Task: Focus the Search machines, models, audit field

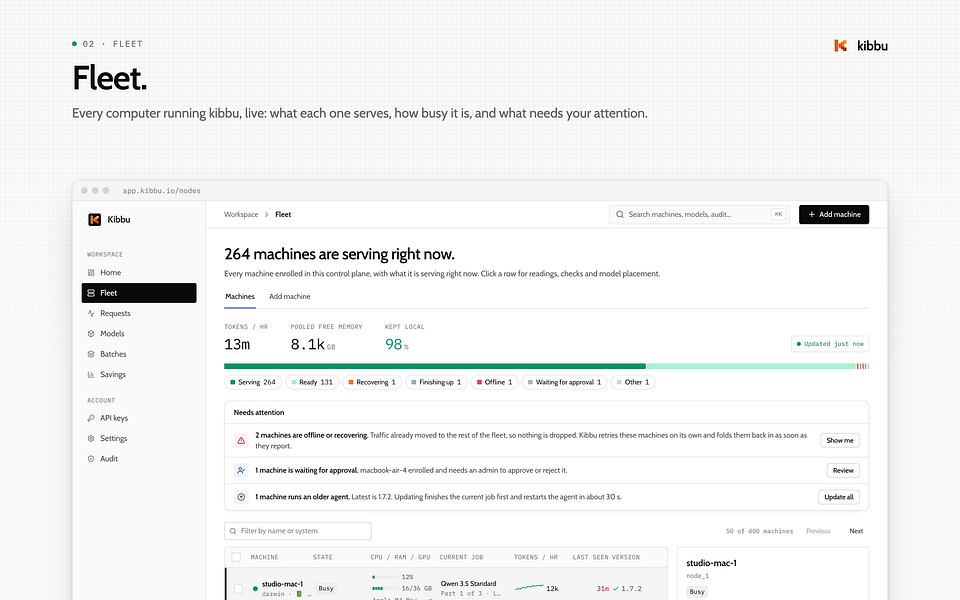Action: (699, 214)
